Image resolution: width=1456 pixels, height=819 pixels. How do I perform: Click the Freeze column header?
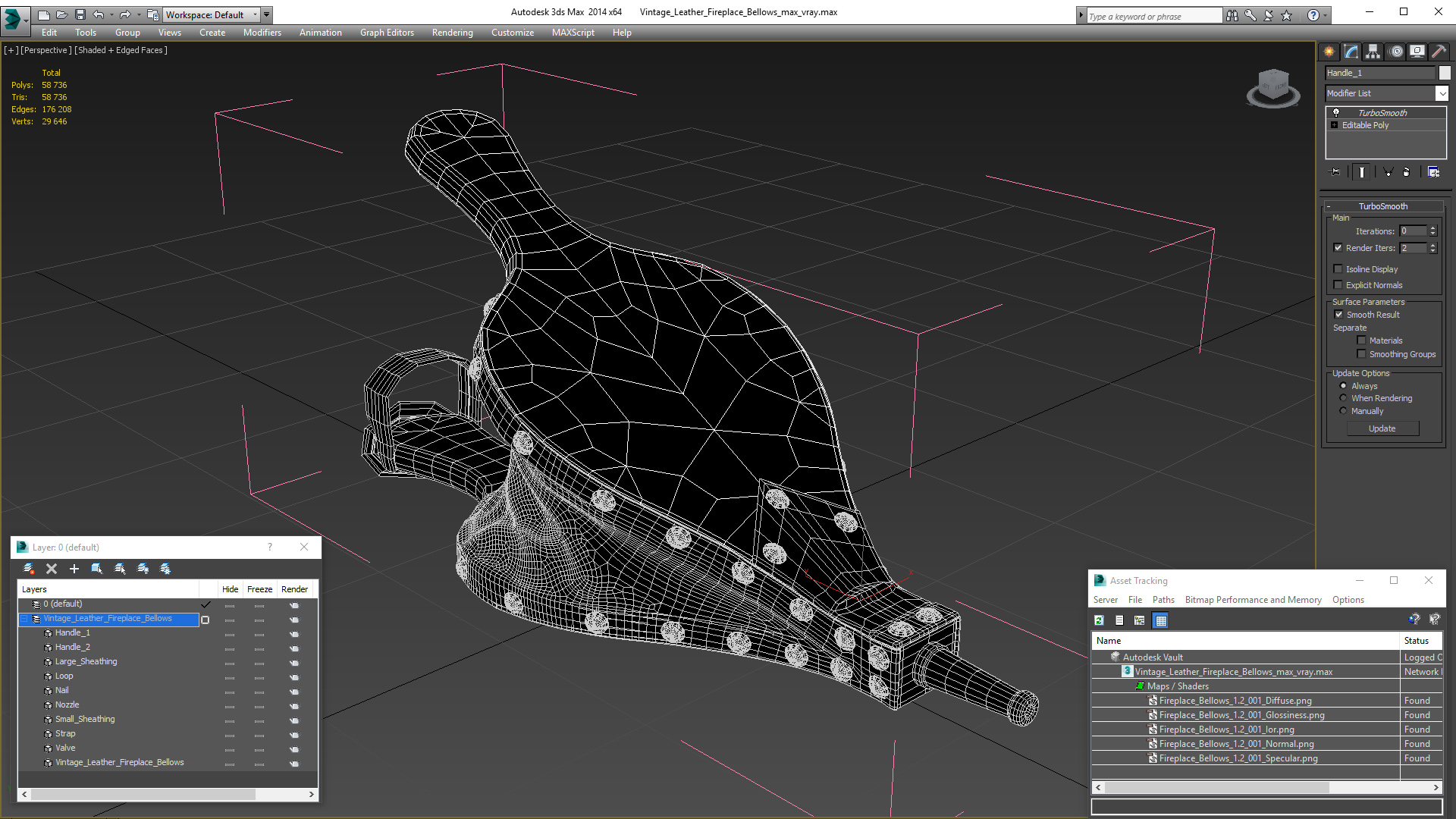pyautogui.click(x=259, y=589)
